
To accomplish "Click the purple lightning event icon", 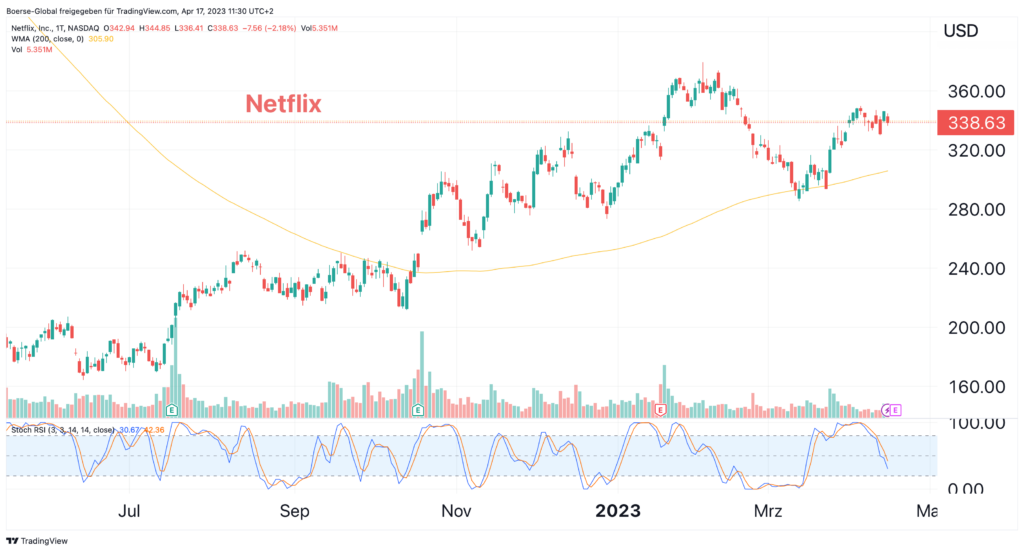I will click(887, 410).
